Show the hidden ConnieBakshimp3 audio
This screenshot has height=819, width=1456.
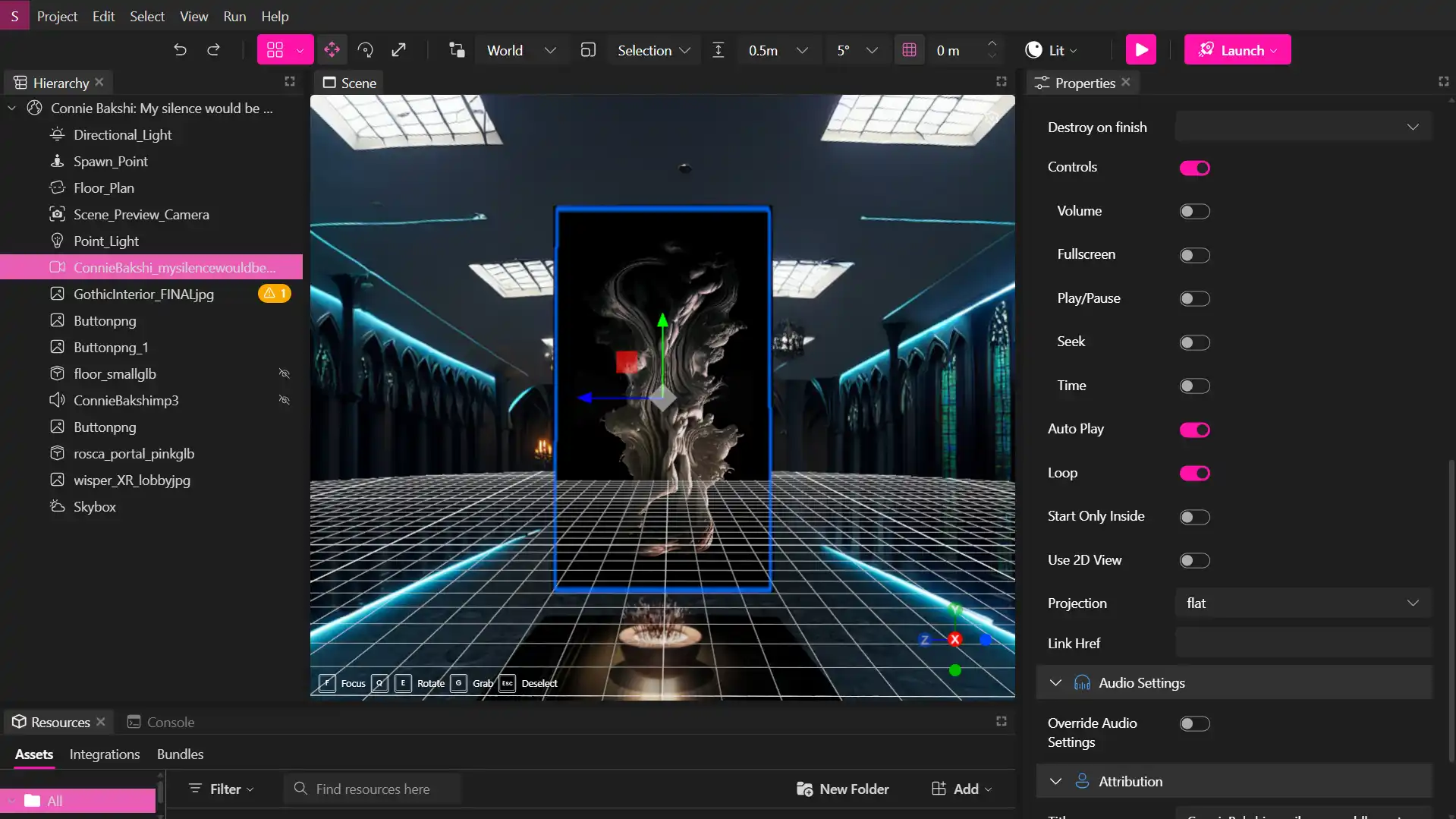285,400
